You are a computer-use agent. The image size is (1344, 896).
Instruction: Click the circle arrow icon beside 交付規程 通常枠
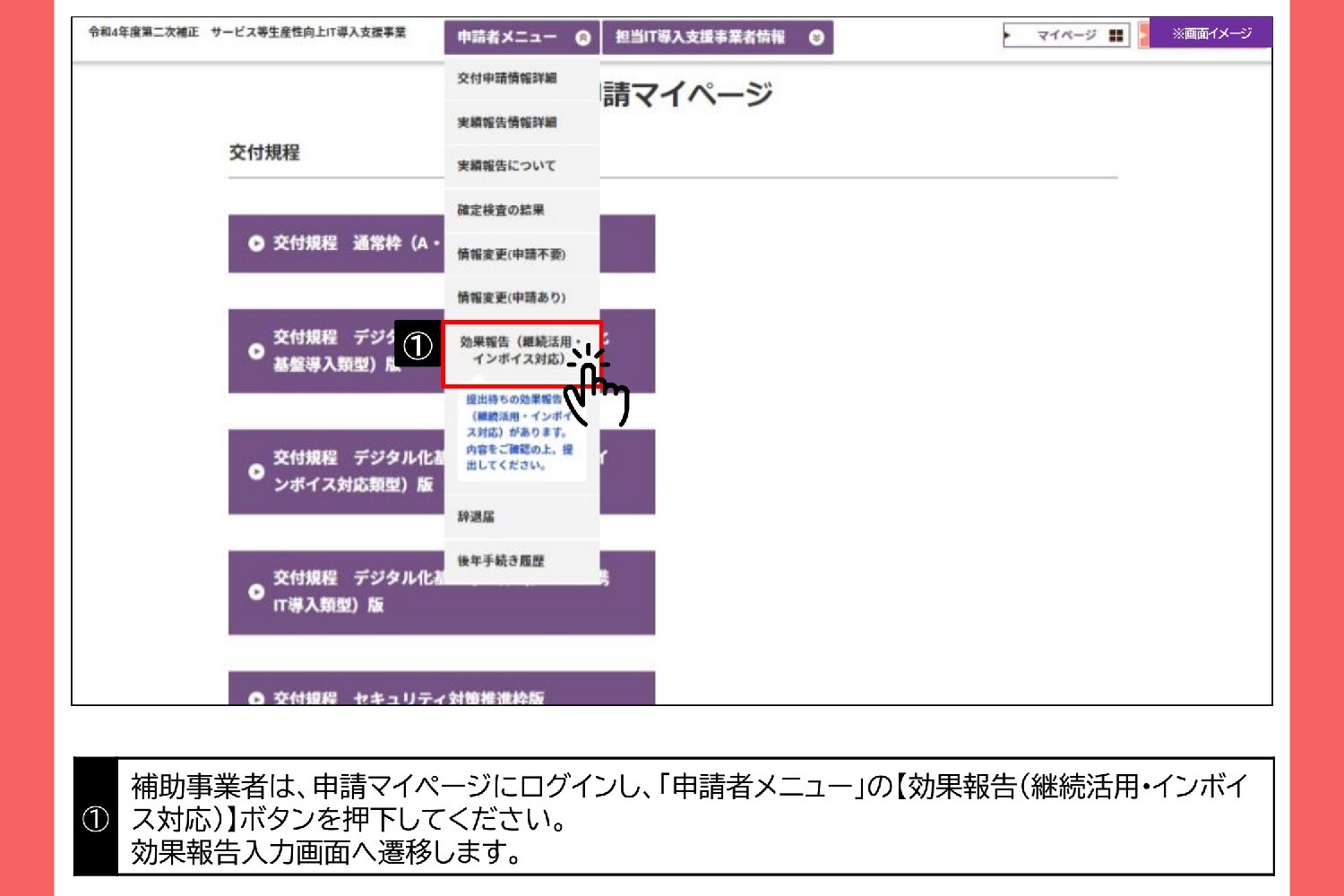pos(256,244)
